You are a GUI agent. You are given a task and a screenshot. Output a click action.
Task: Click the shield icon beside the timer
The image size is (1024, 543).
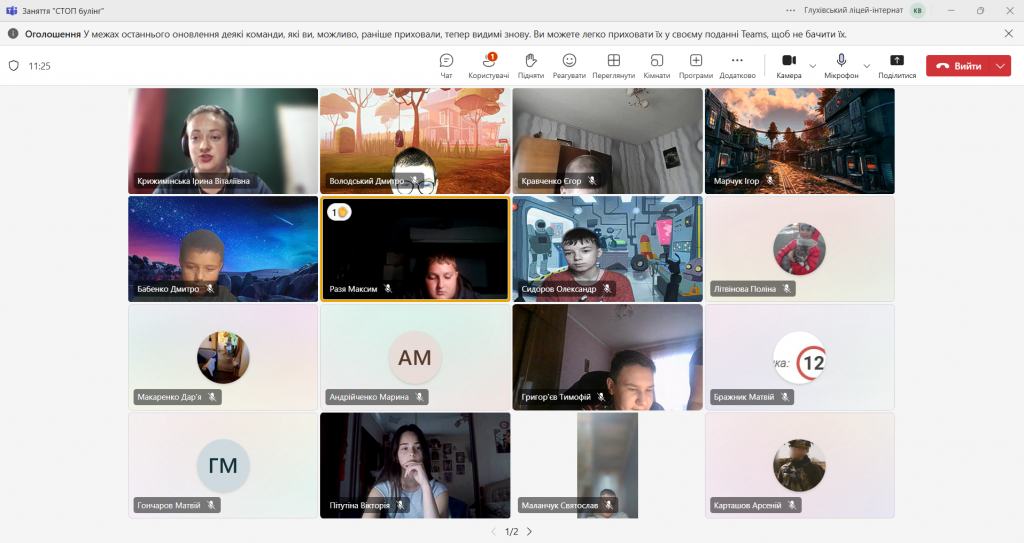coord(14,66)
